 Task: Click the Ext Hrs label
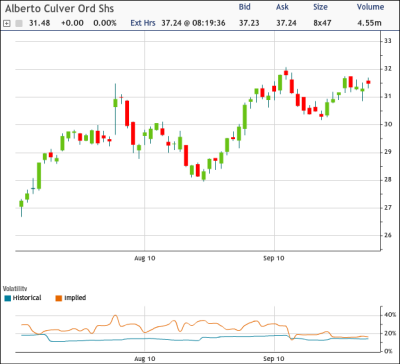[x=143, y=23]
